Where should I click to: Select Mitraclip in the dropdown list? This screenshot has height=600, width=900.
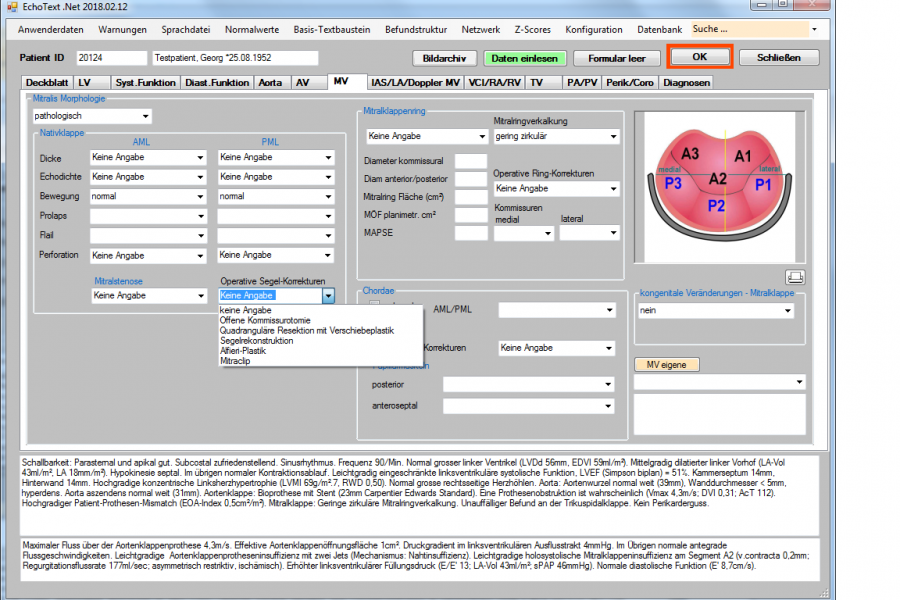(x=235, y=361)
